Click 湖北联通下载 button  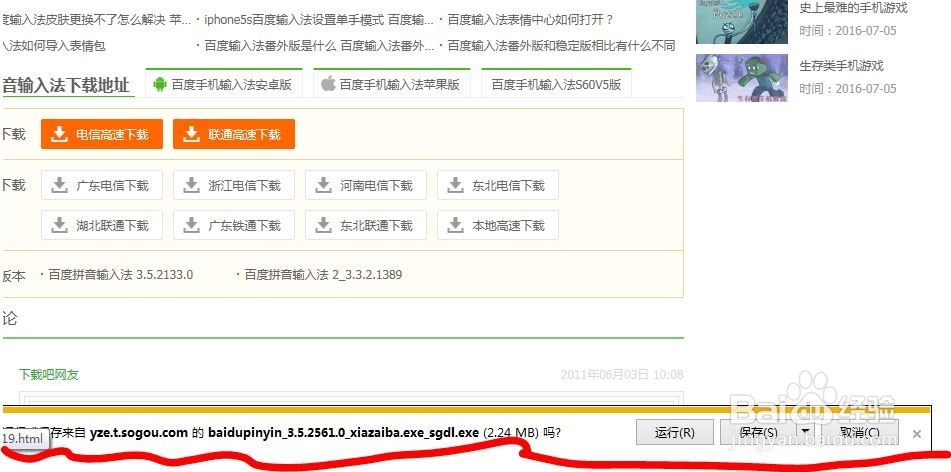(x=102, y=225)
